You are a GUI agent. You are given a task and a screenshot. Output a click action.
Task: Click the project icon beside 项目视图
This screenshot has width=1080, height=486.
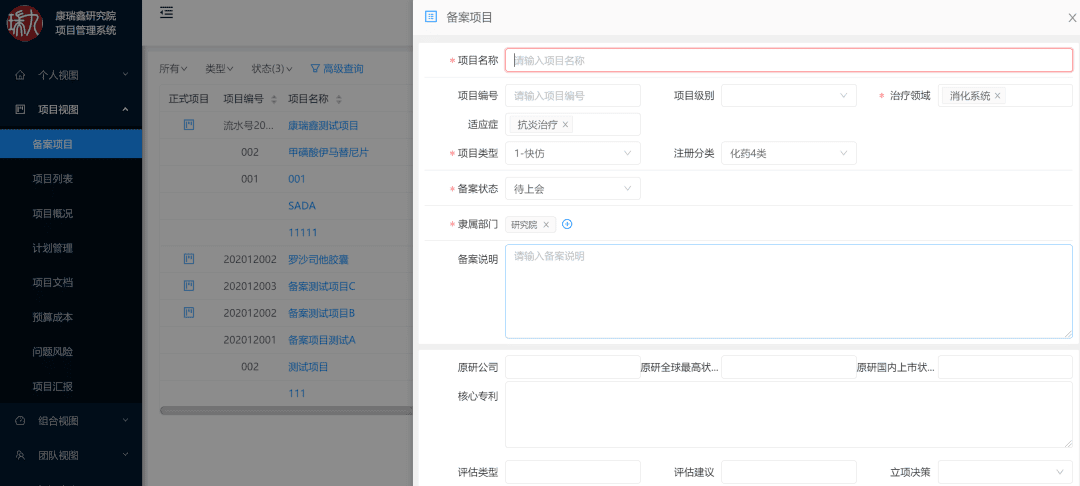click(x=21, y=109)
